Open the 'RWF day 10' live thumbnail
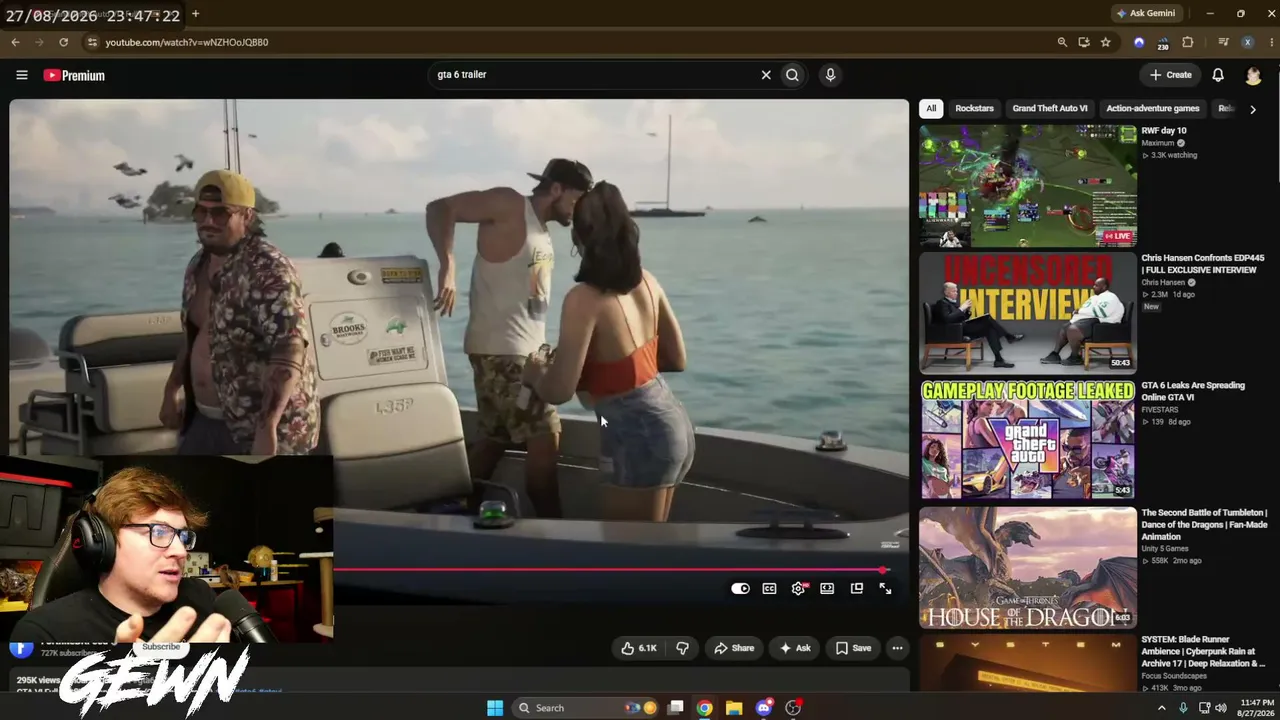The width and height of the screenshot is (1280, 720). point(1028,186)
